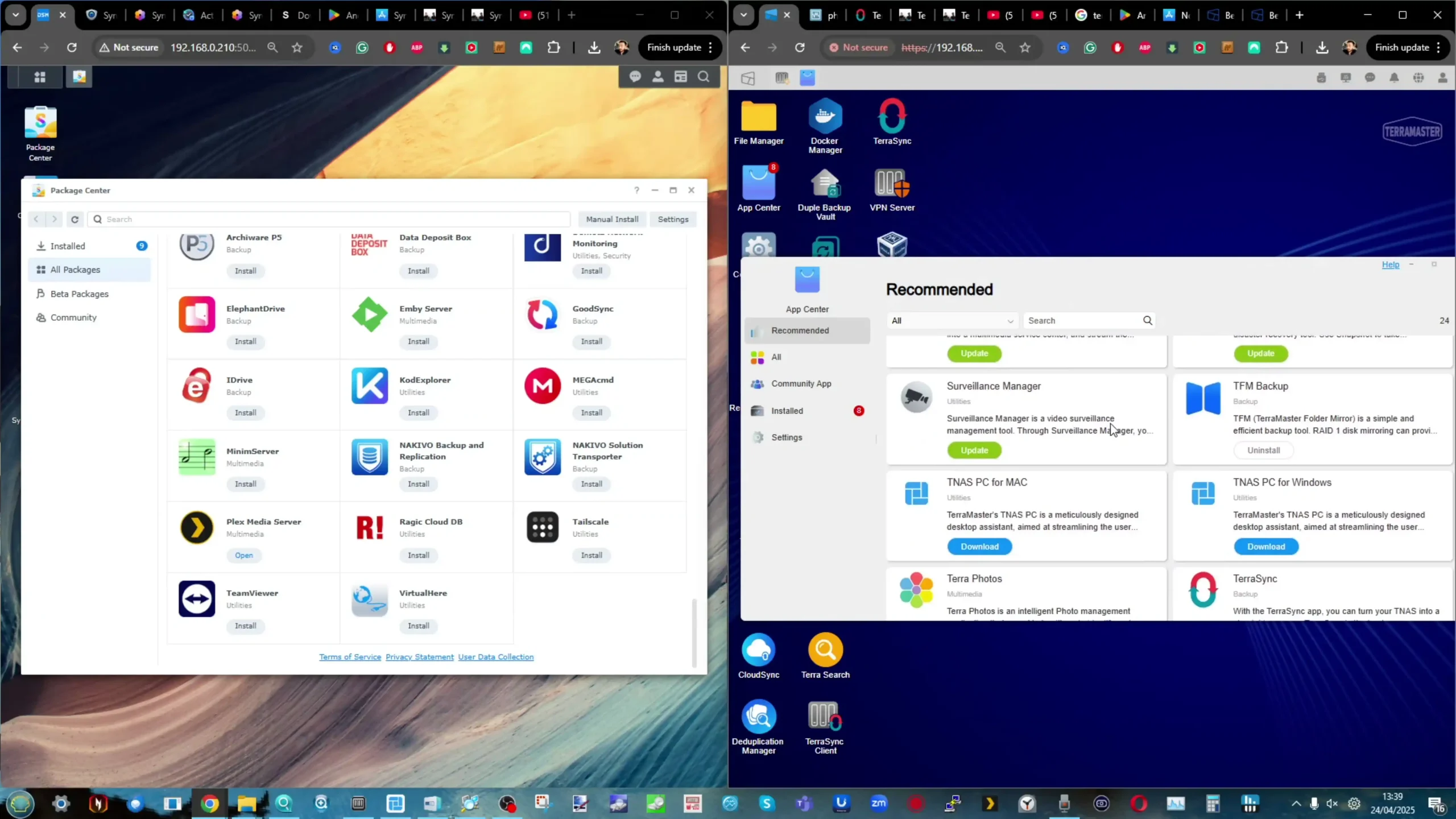Click the Tailscale package icon
The image size is (1456, 819).
tap(543, 527)
